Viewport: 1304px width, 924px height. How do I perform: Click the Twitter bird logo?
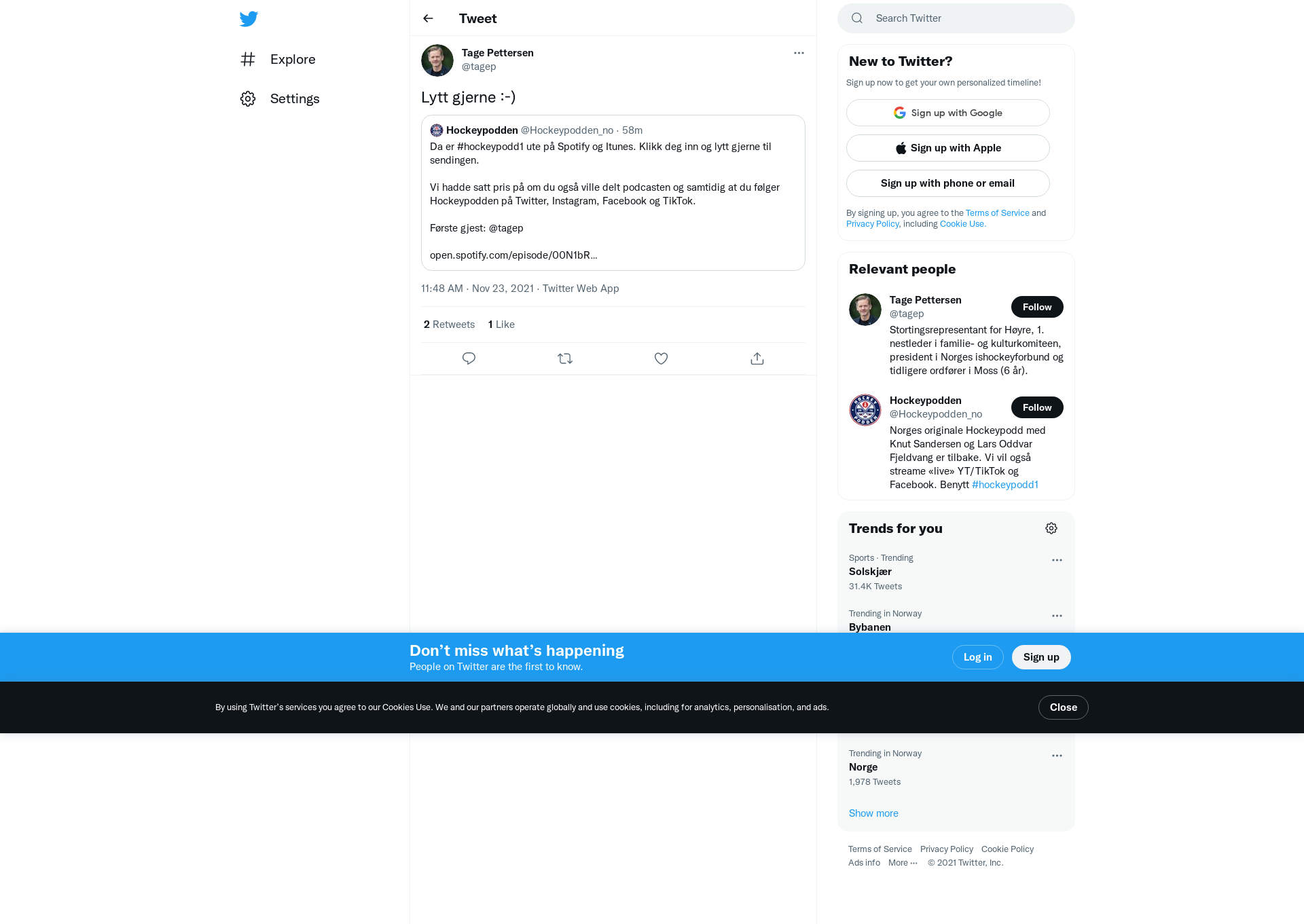click(249, 19)
